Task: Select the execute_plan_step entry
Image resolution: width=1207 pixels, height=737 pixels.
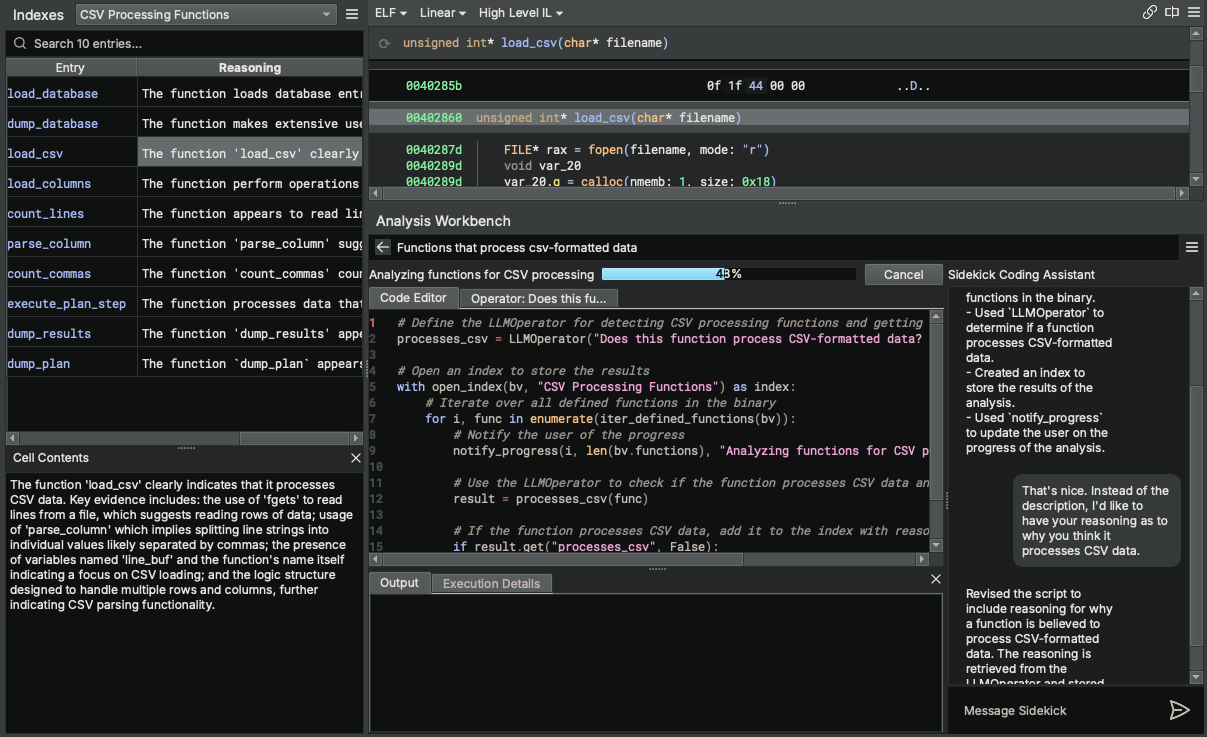Action: (x=71, y=303)
